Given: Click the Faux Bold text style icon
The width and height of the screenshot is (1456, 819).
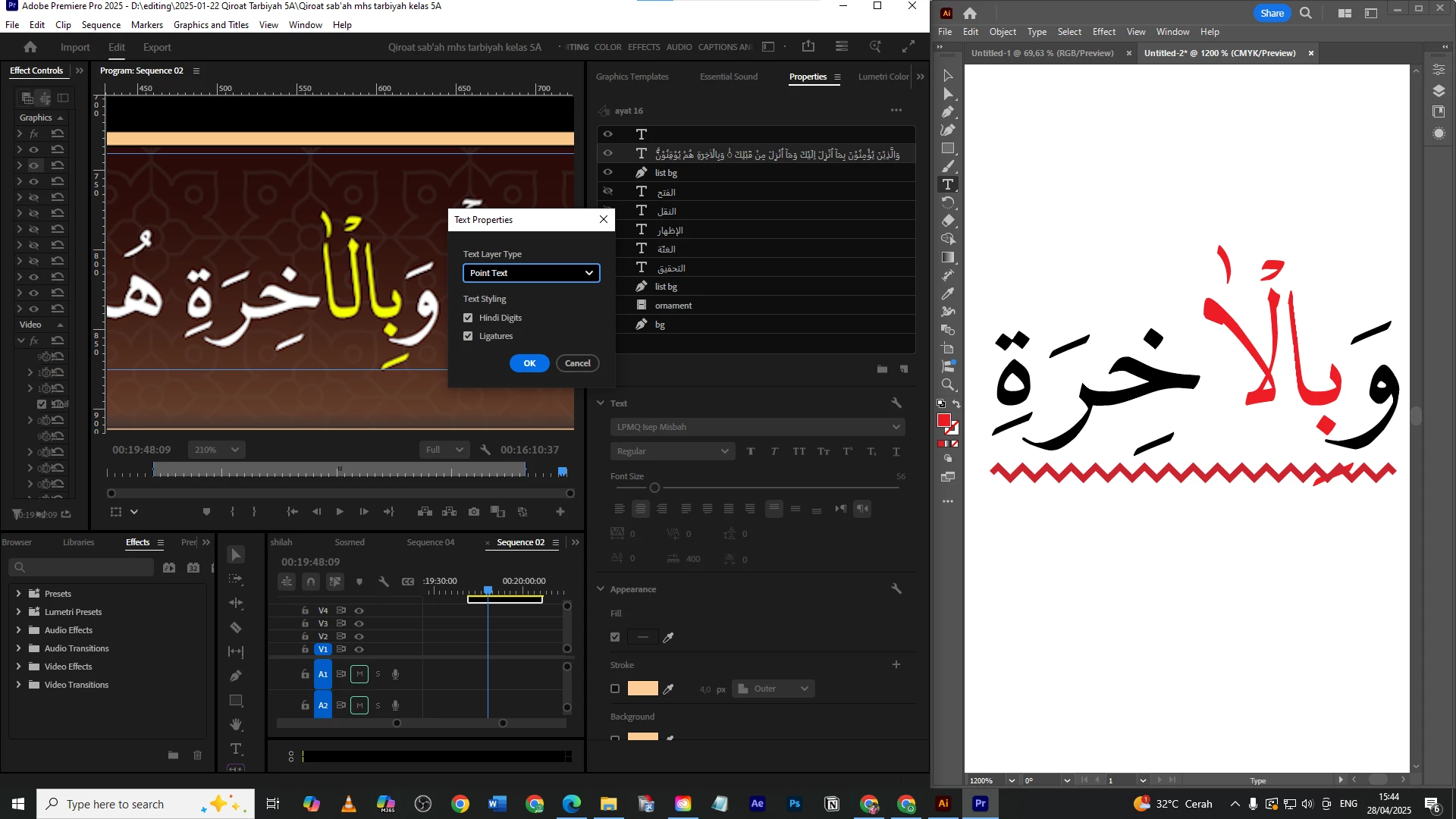Looking at the screenshot, I should [x=751, y=451].
